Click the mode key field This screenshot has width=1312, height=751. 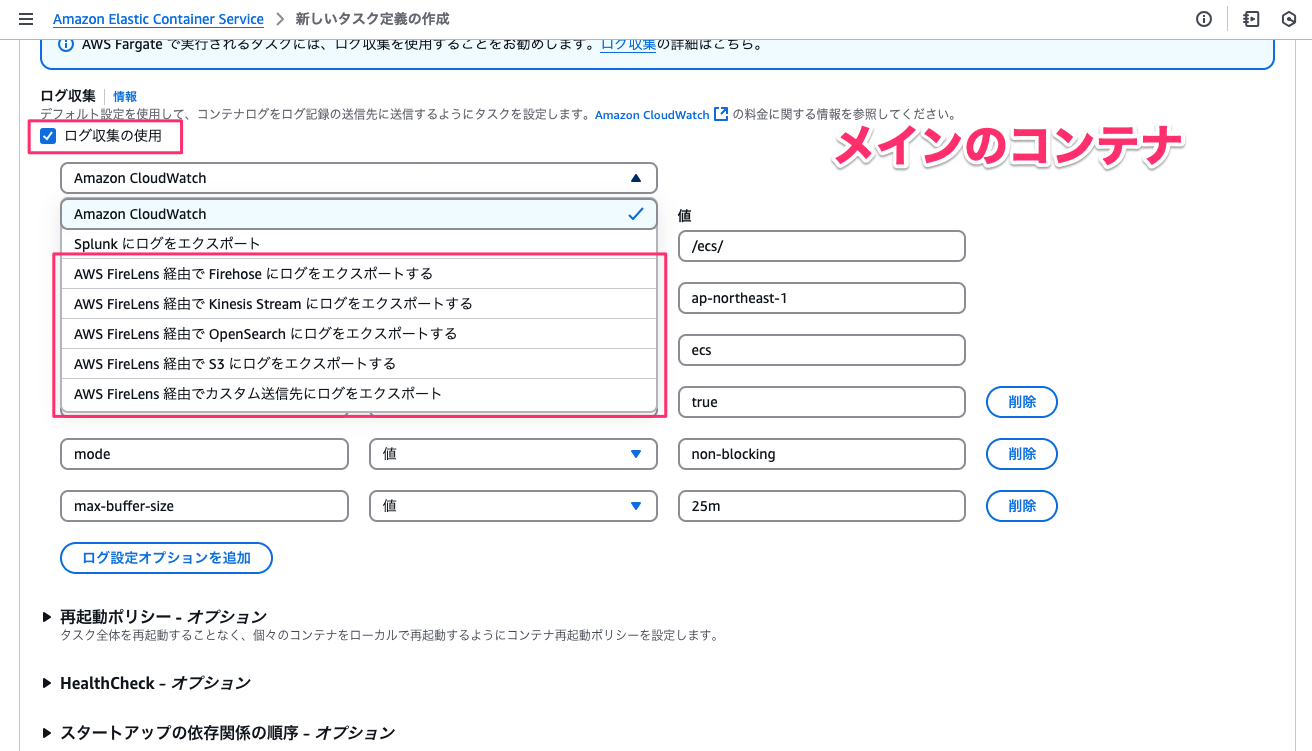tap(204, 454)
